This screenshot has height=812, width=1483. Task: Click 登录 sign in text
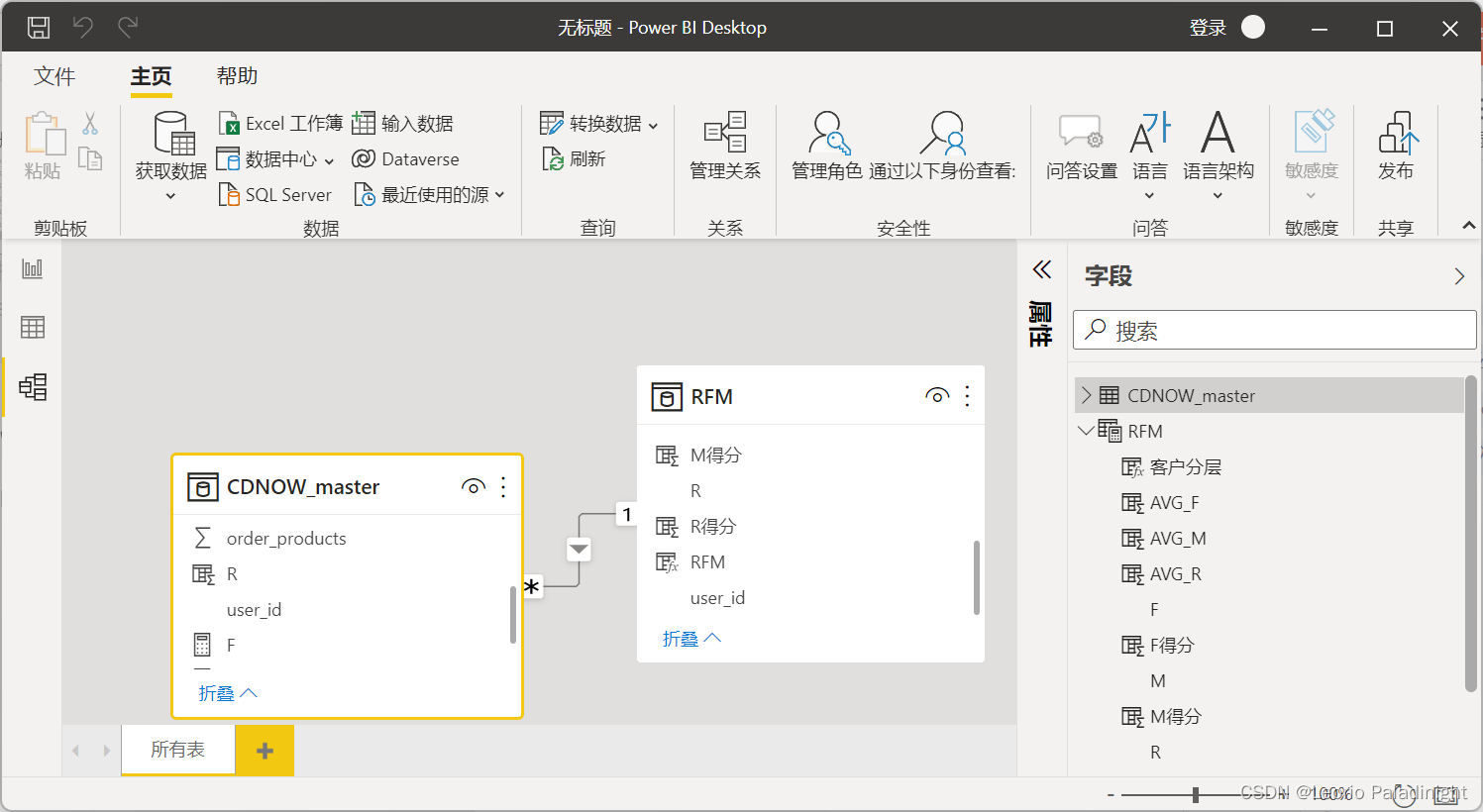(x=1208, y=28)
